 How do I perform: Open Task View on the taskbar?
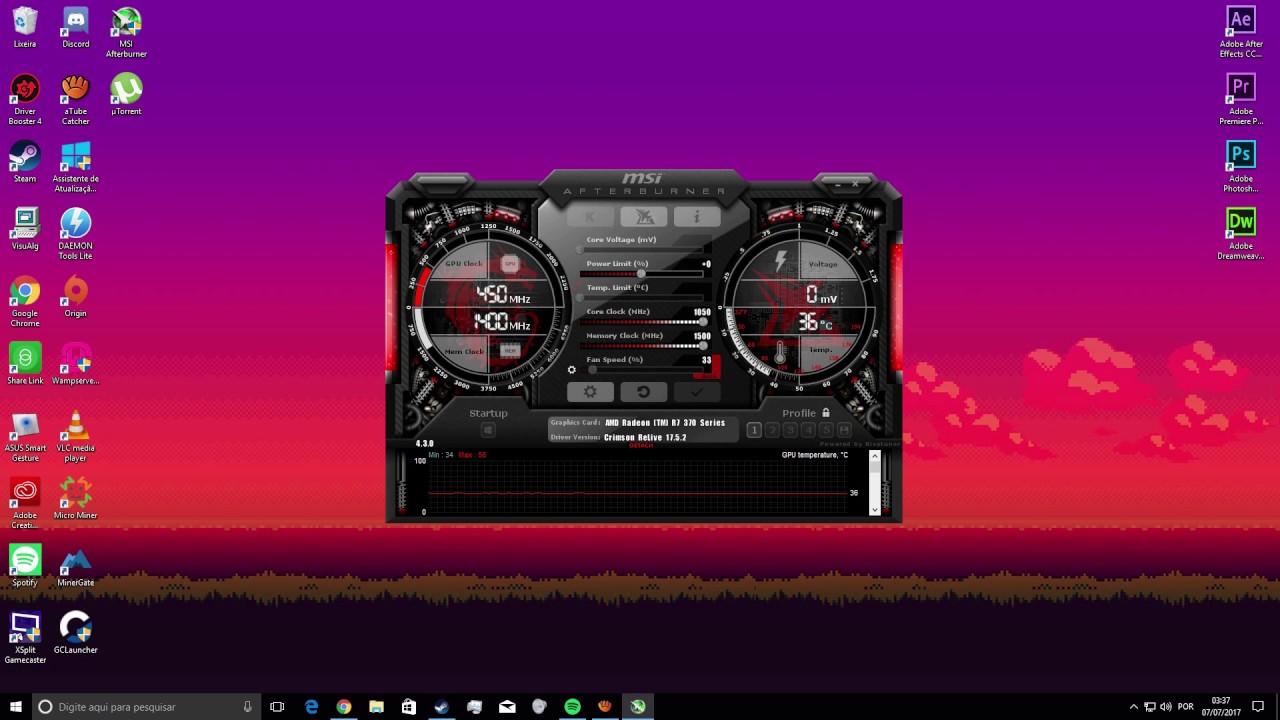[277, 707]
